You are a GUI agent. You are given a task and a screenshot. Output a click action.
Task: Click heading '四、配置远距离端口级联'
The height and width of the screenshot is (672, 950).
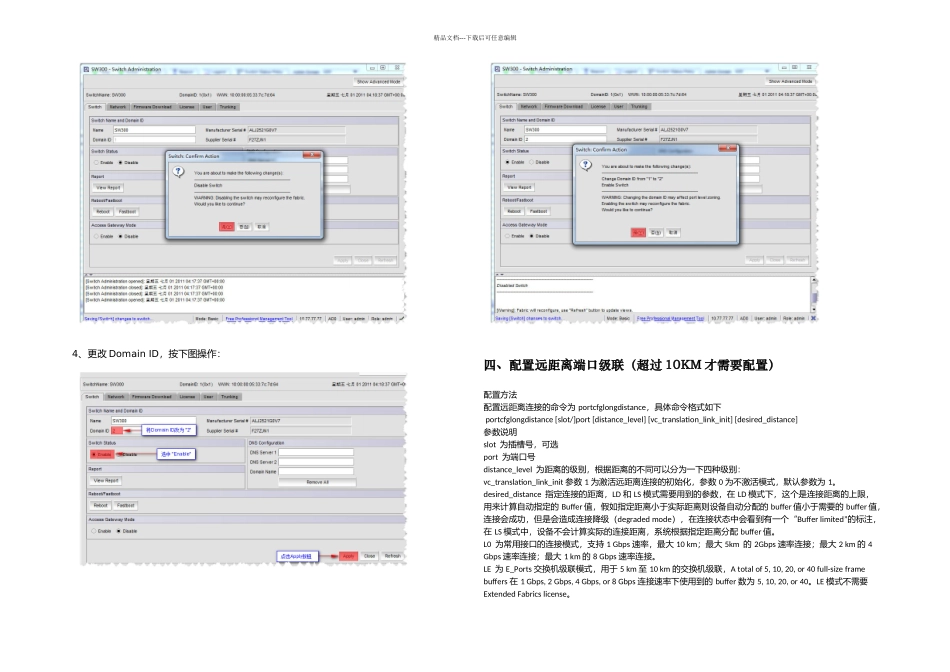(628, 365)
